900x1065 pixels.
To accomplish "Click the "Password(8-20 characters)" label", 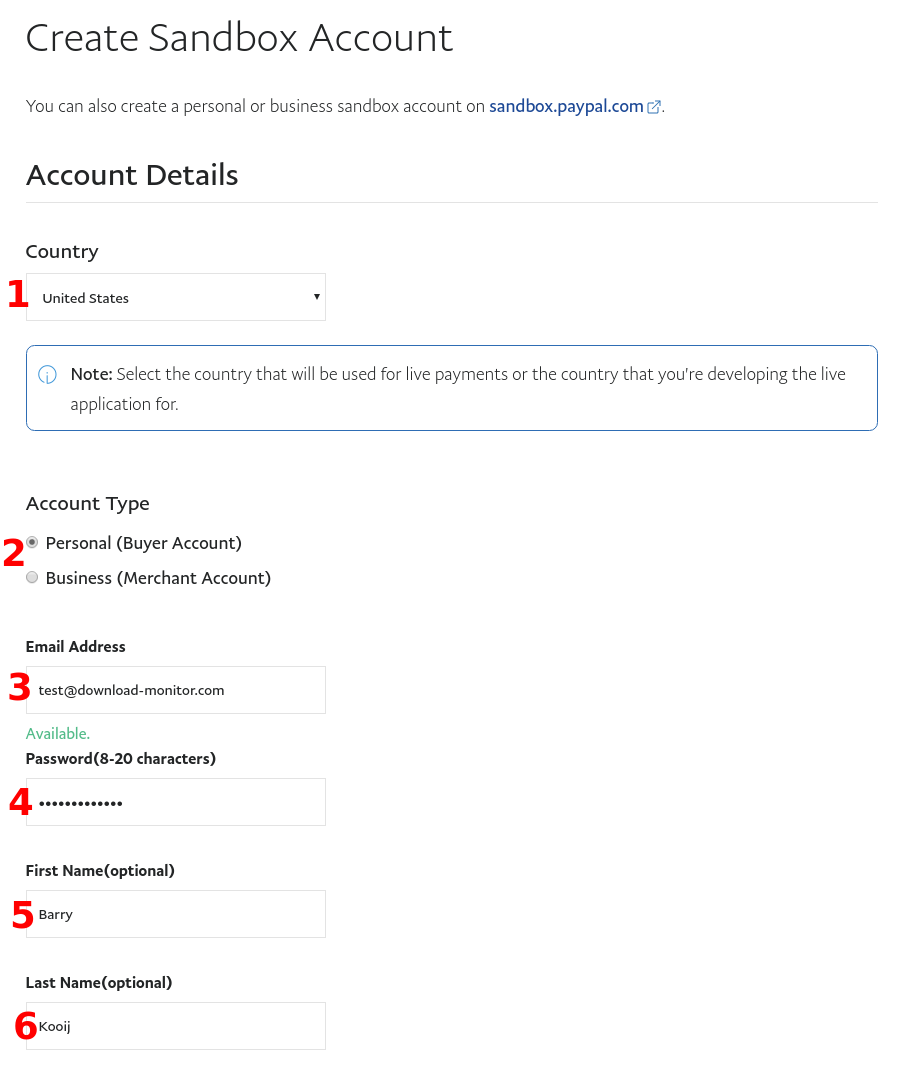I will [x=121, y=759].
